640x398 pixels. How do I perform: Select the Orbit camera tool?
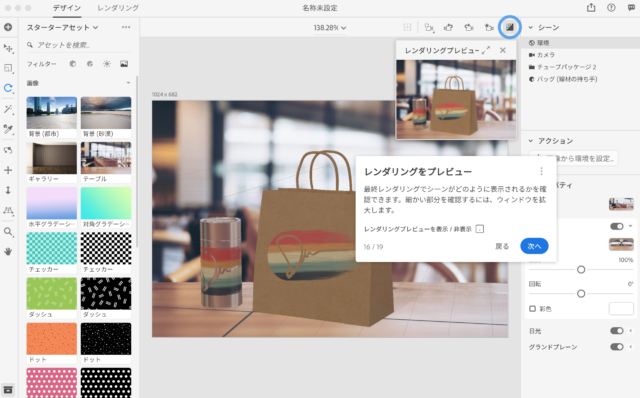8,150
